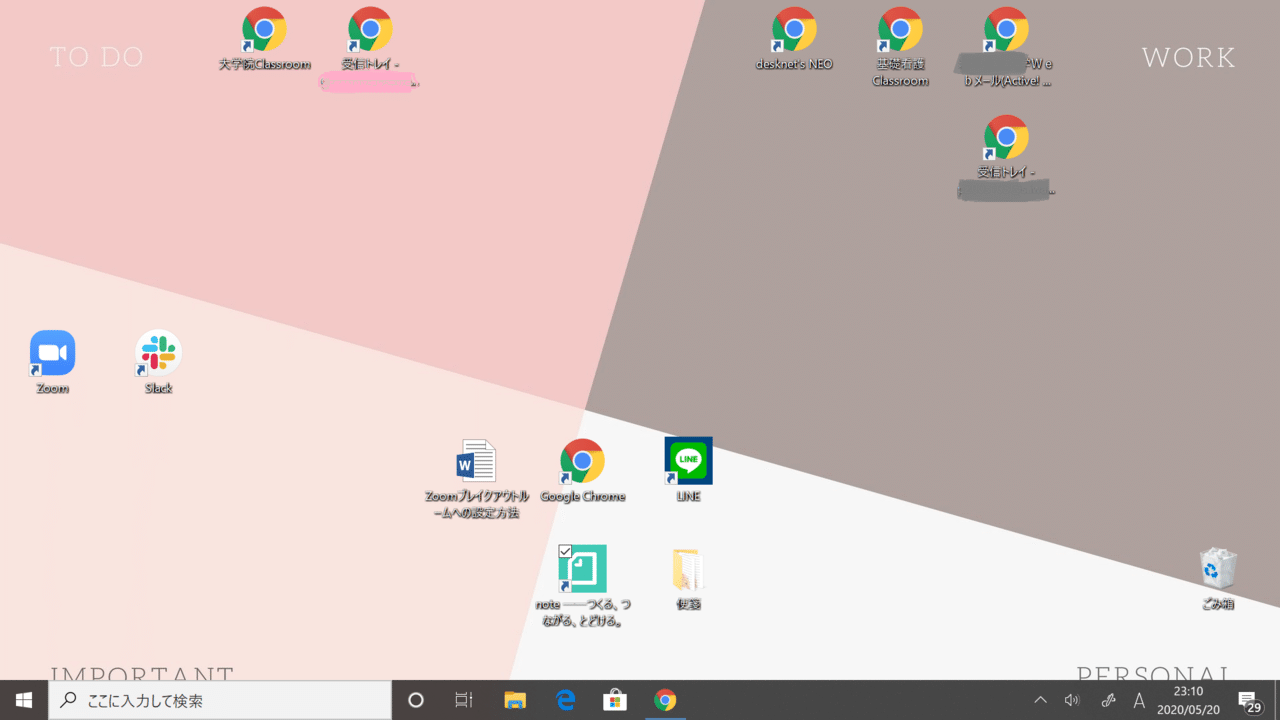Screen dimensions: 1280x720
Task: Select the 便箋 folder icon
Action: coord(688,578)
